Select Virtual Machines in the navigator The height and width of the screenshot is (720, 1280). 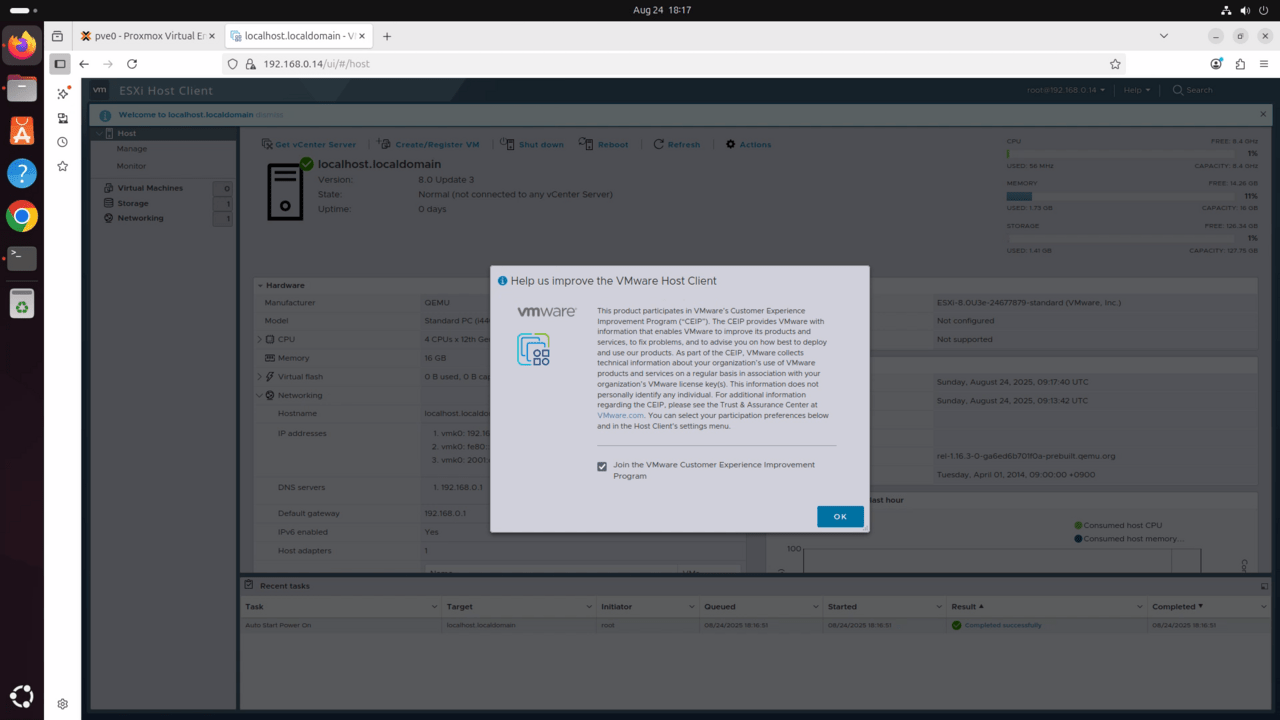pos(150,188)
